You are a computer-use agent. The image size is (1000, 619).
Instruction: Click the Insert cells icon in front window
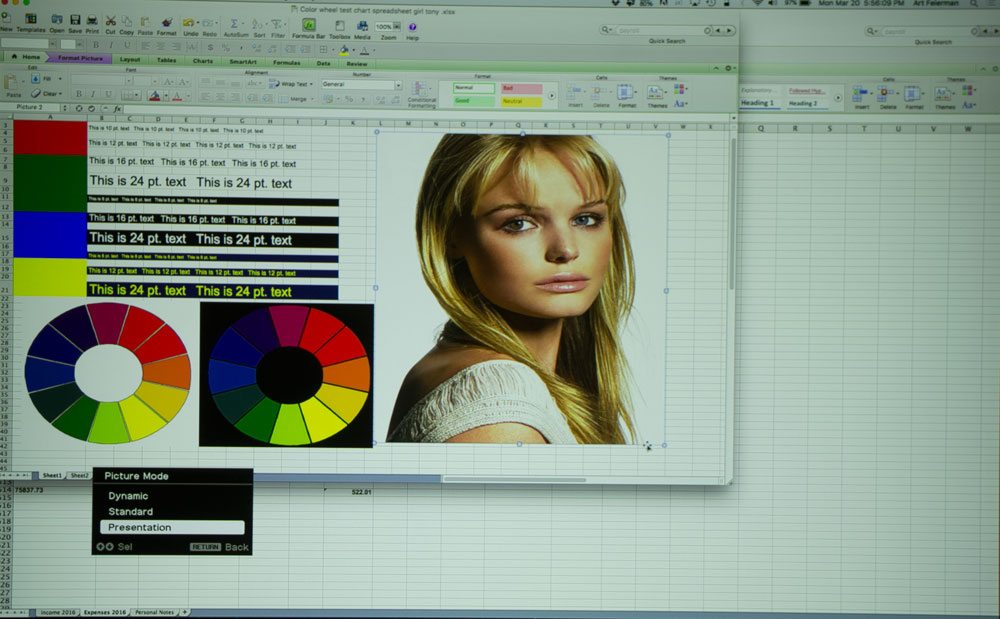[x=575, y=92]
